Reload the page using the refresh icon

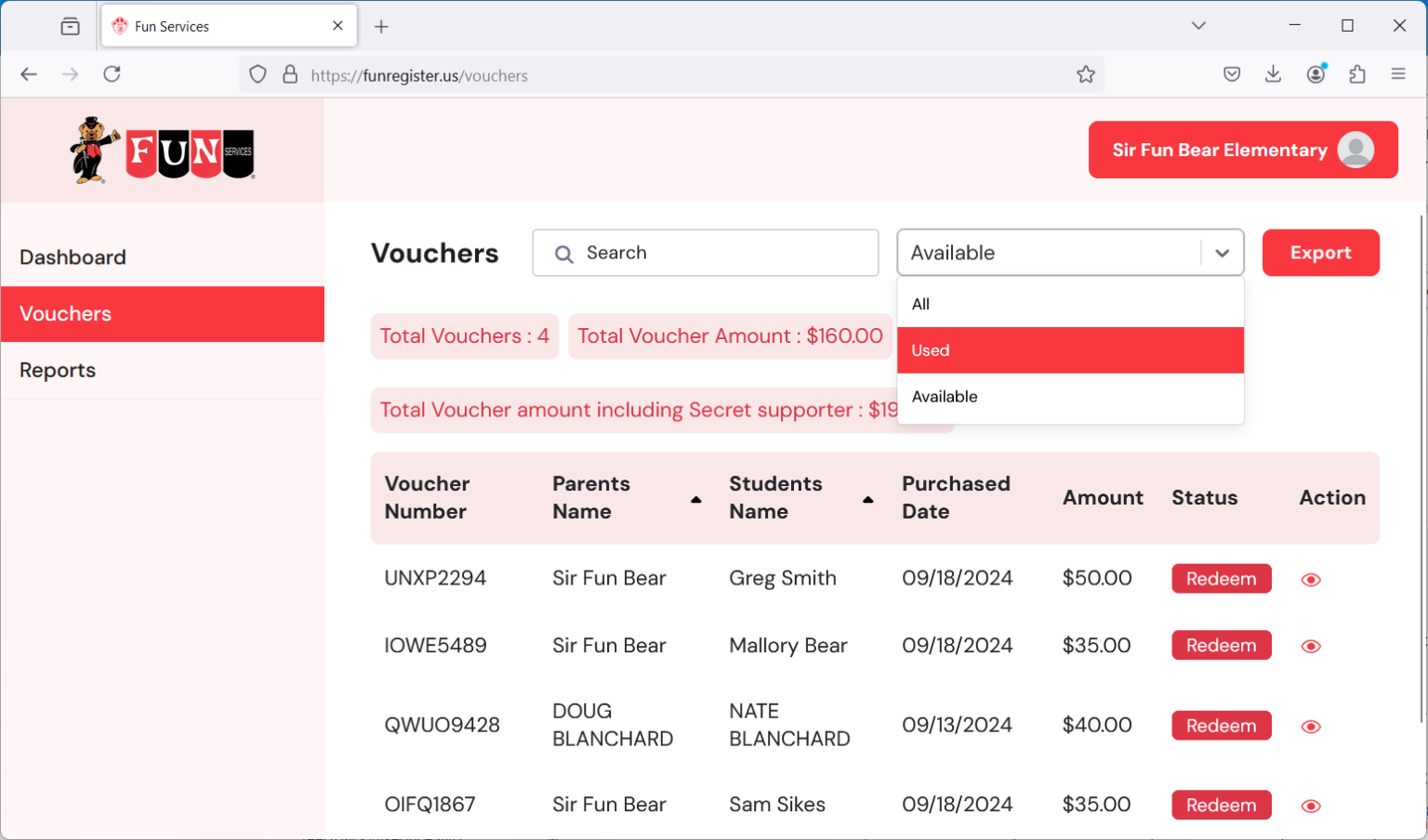point(112,74)
